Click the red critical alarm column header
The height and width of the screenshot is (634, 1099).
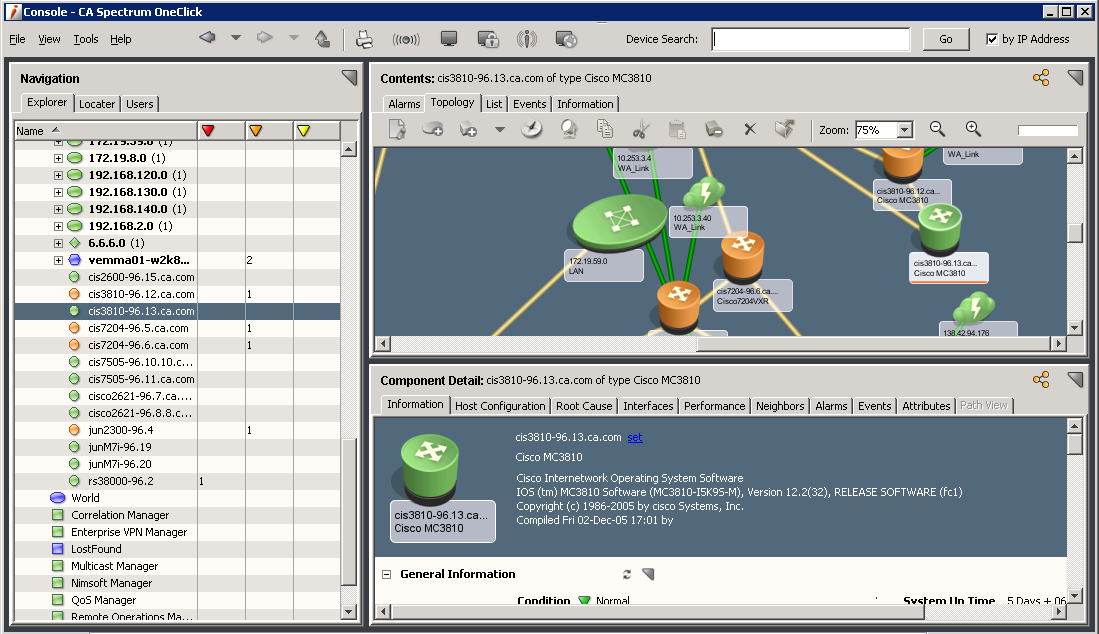coord(221,130)
